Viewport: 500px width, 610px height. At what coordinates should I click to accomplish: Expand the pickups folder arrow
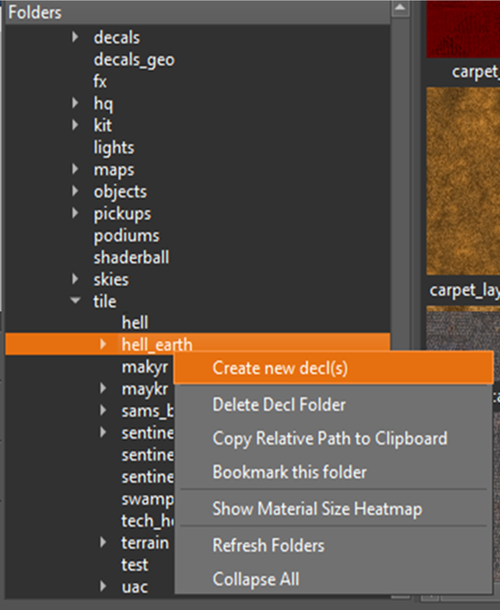pyautogui.click(x=75, y=213)
